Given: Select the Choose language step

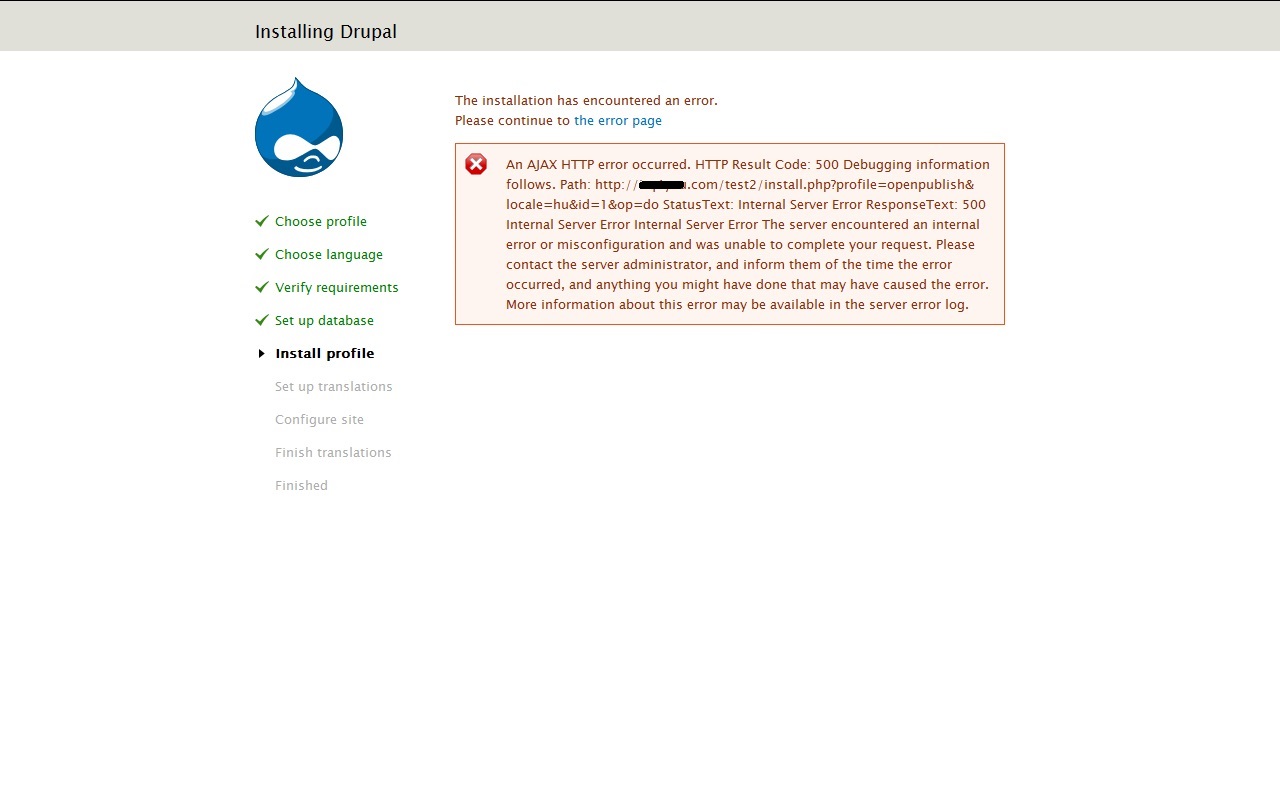Looking at the screenshot, I should [329, 255].
